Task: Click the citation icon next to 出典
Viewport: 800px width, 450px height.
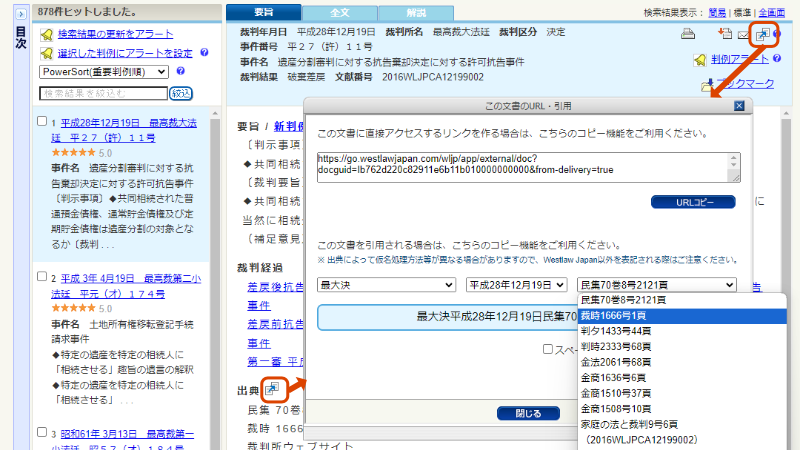Action: 273,390
